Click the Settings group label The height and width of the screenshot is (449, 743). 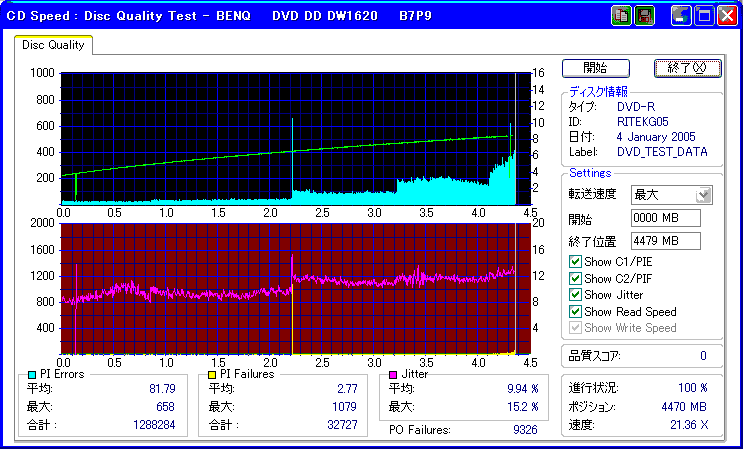coord(590,173)
